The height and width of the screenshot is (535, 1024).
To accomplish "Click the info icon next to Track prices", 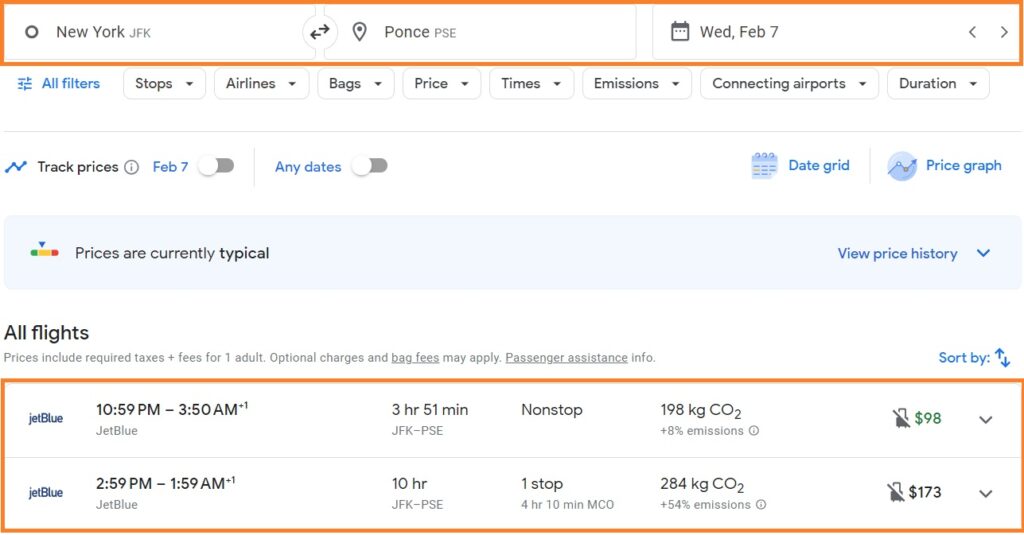I will 131,167.
